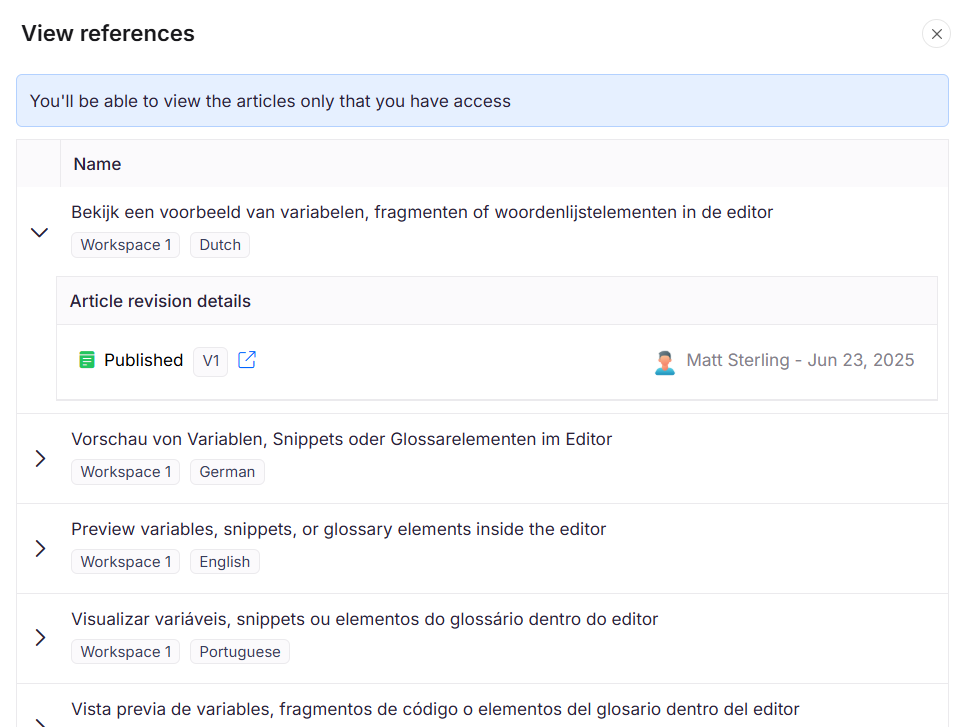Expand the English article row
The image size is (965, 727).
click(x=40, y=548)
